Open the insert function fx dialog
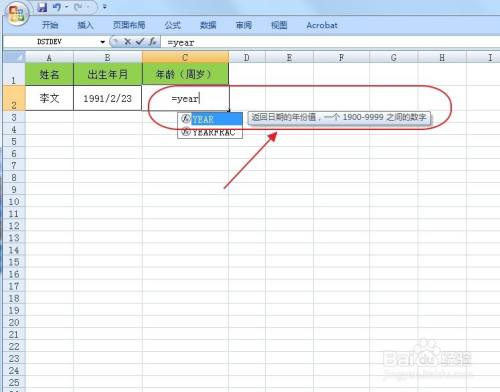 tap(153, 42)
